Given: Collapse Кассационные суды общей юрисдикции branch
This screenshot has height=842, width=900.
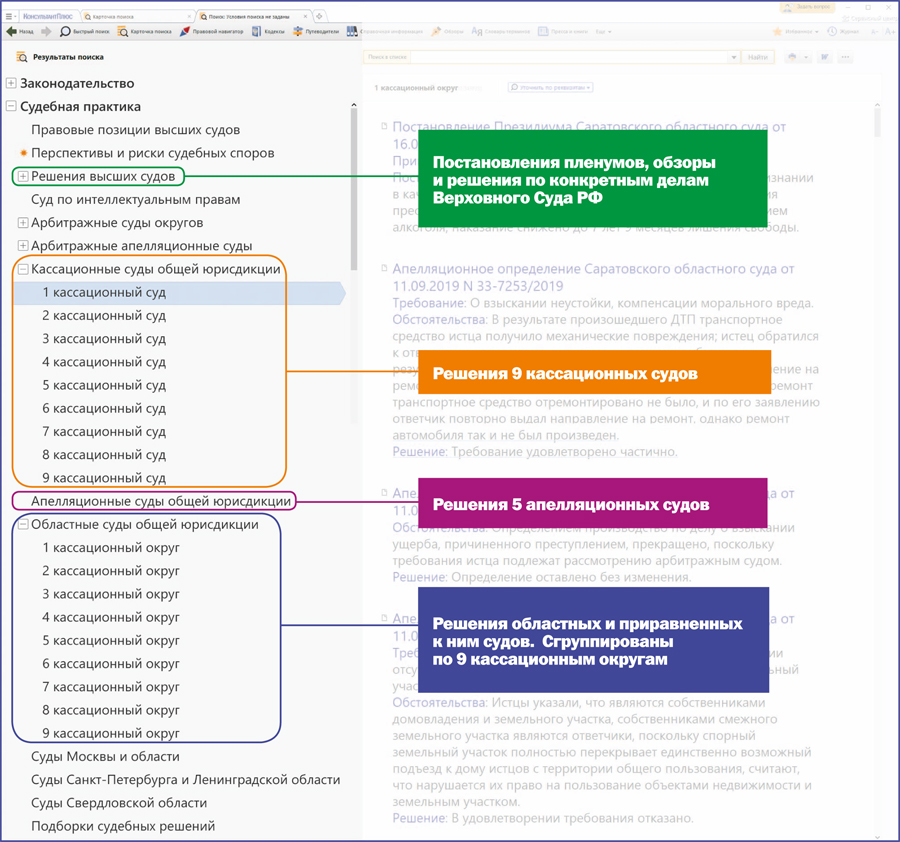Looking at the screenshot, I should pos(23,269).
